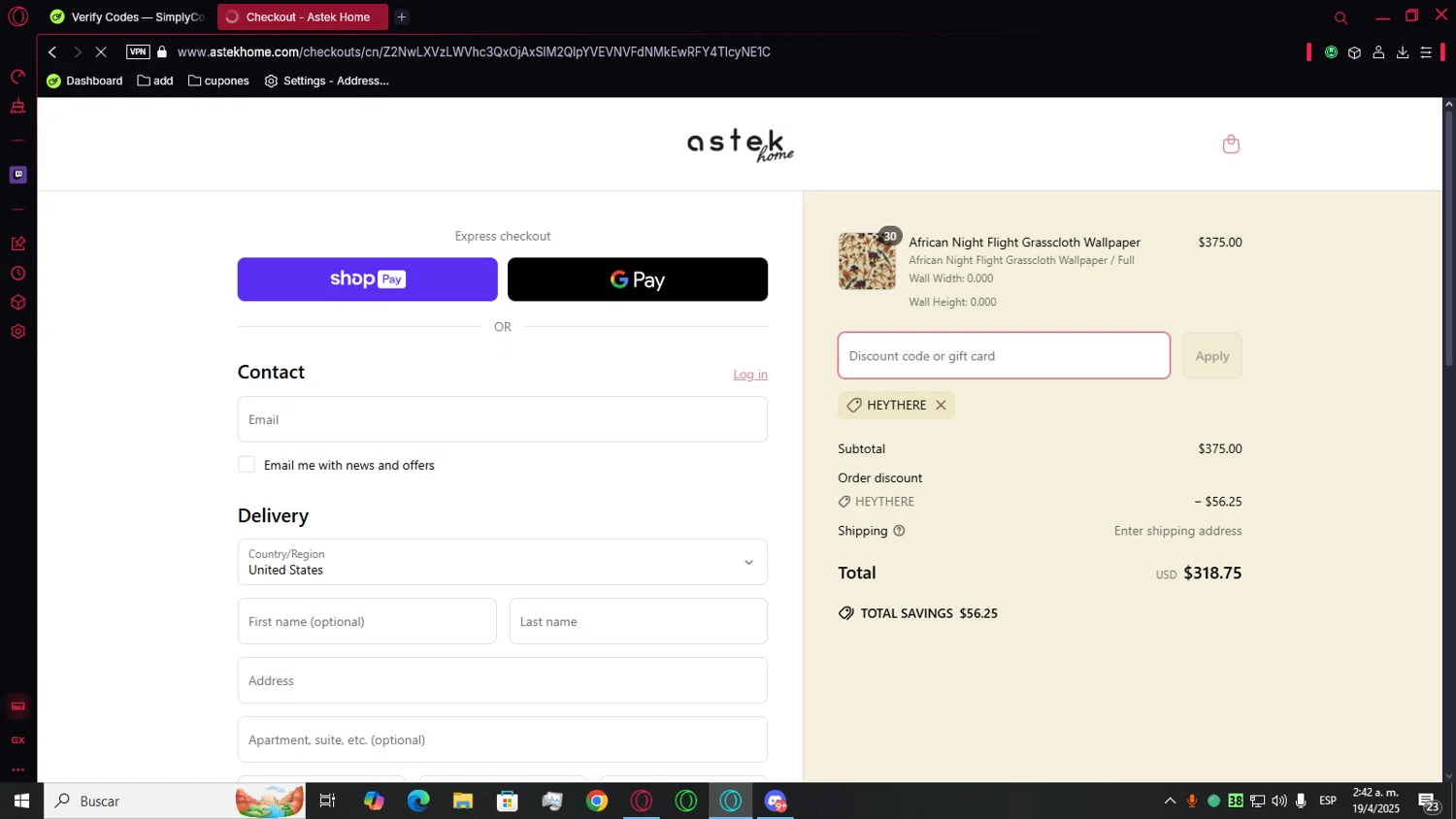Viewport: 1456px width, 819px height.
Task: Open Settings gear in Opera sidebar
Action: point(17,332)
